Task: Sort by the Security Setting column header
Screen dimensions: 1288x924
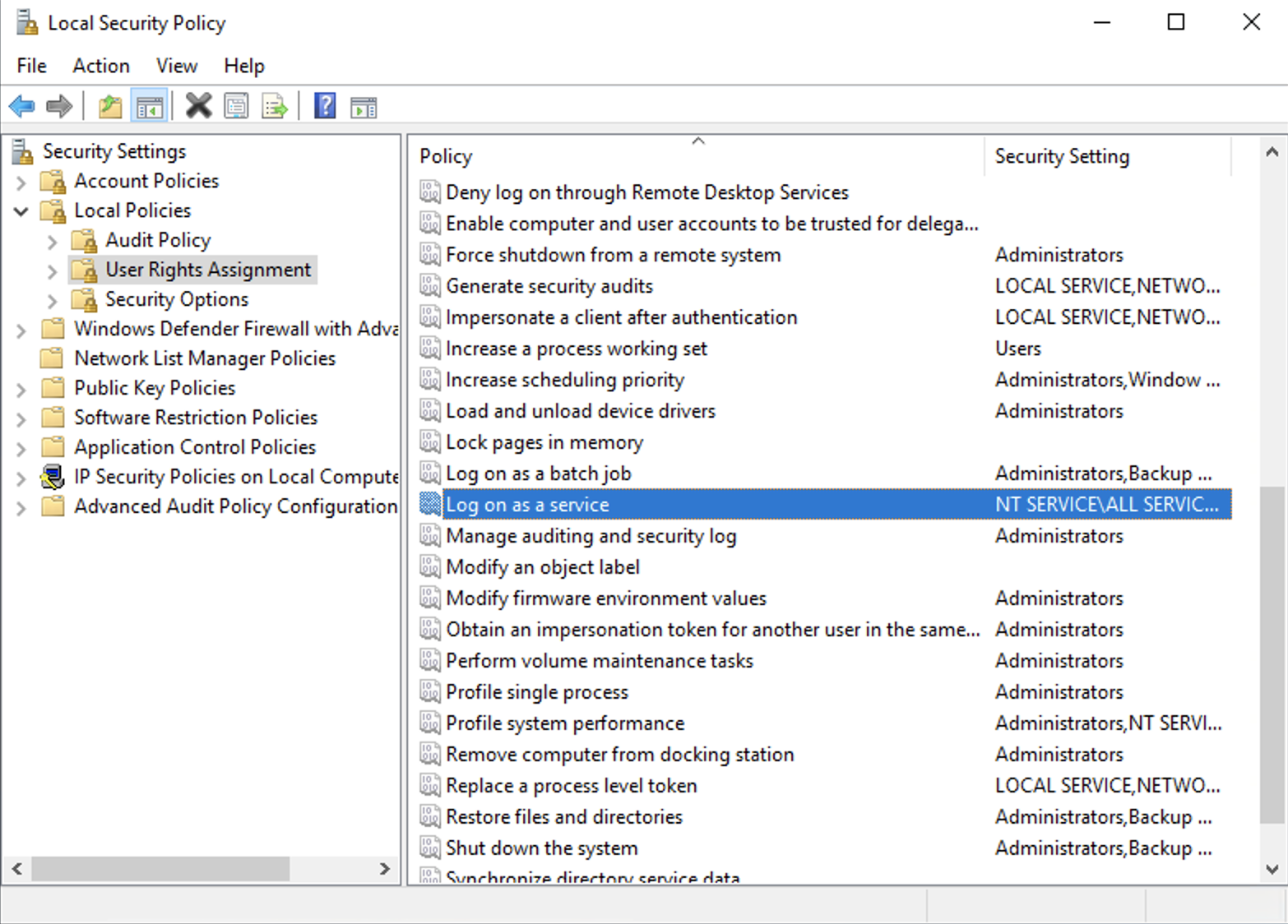Action: click(1062, 155)
